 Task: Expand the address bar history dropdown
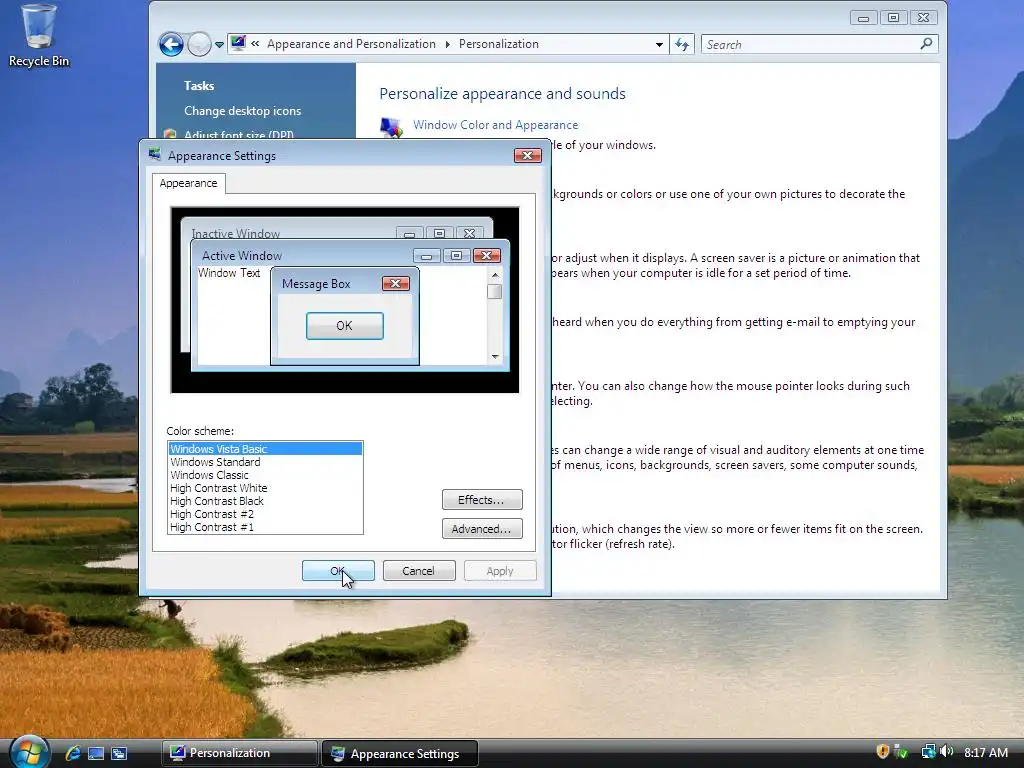tap(659, 44)
